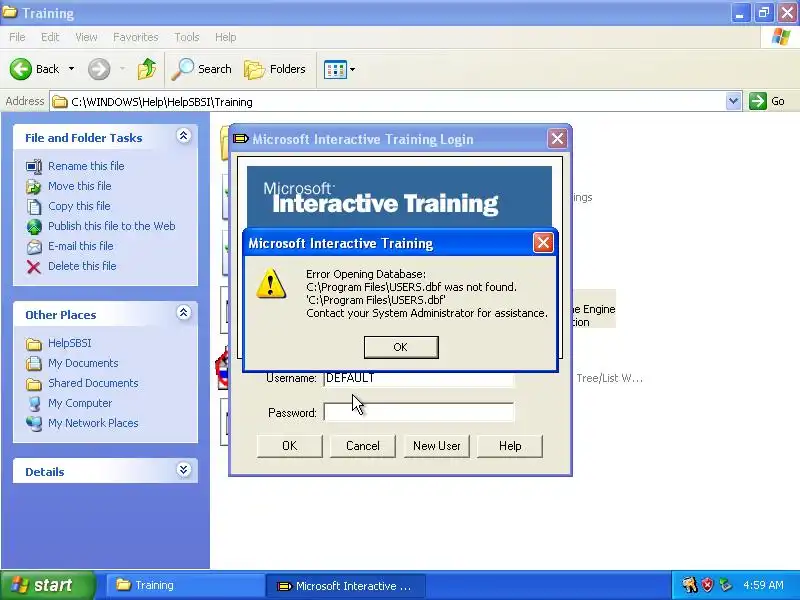Open the File menu

click(17, 37)
